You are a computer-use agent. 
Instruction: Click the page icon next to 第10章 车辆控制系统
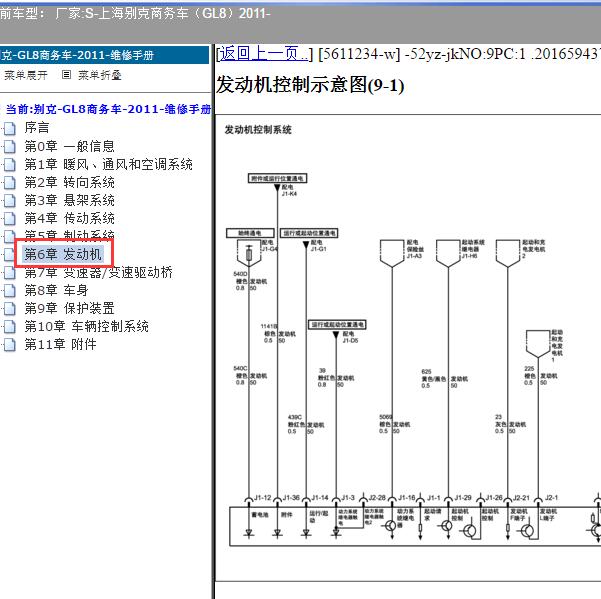tap(10, 327)
